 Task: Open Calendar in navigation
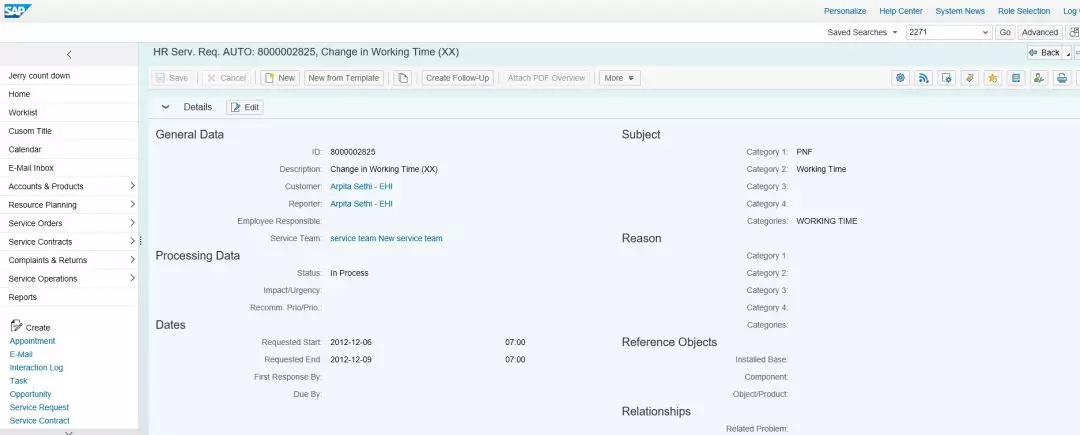tap(69, 149)
